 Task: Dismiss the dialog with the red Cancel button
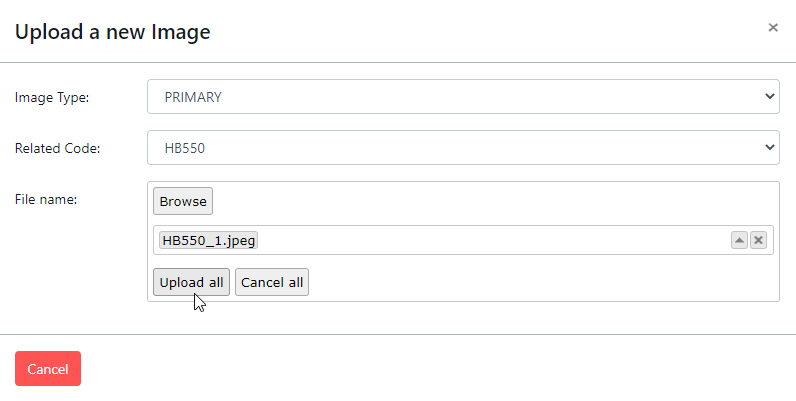tap(48, 369)
